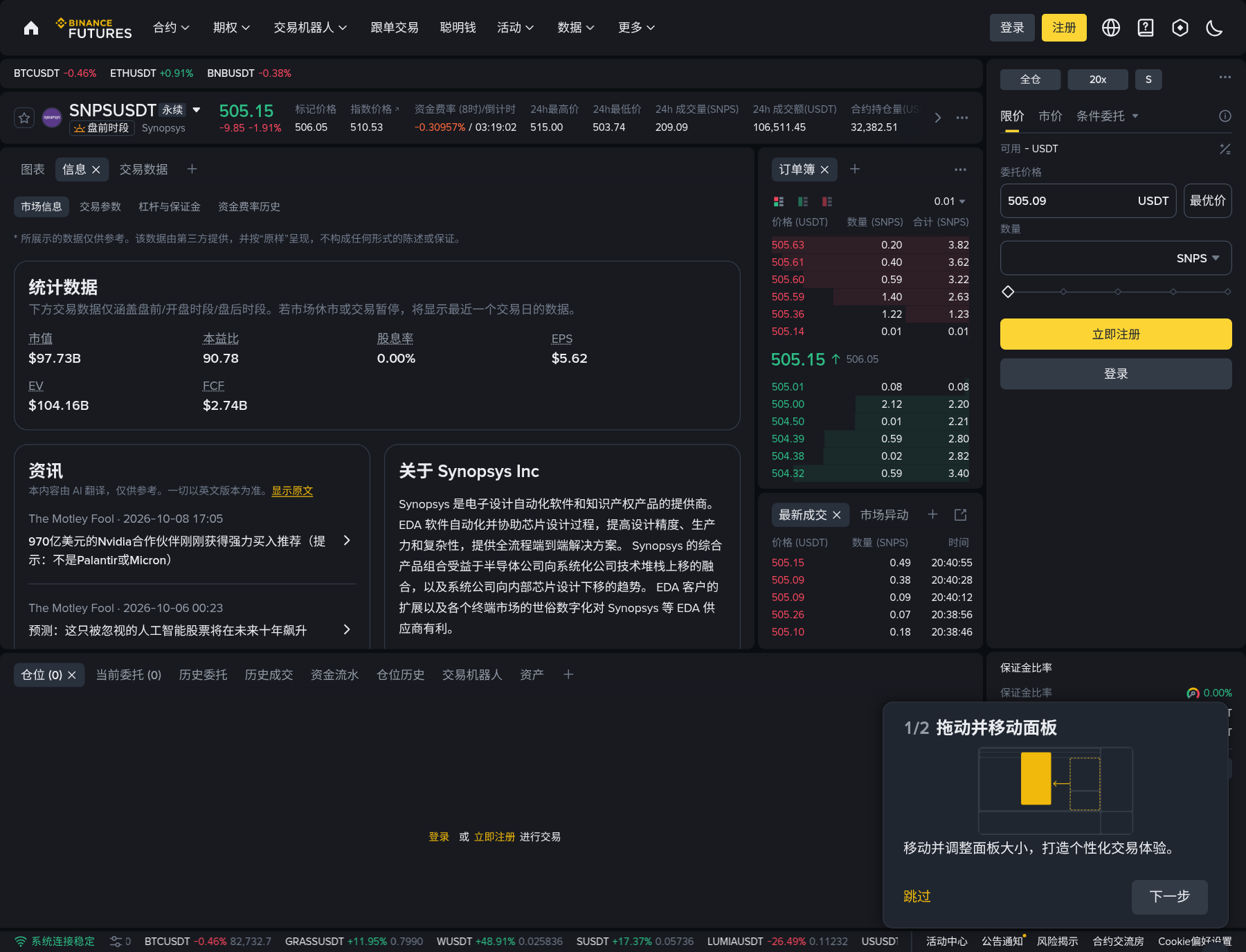This screenshot has width=1246, height=952.
Task: Change order book 0.01 precision
Action: (950, 201)
